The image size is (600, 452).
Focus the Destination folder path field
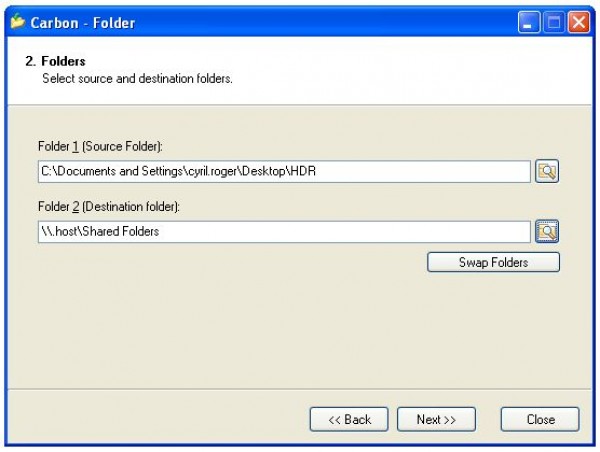click(283, 231)
